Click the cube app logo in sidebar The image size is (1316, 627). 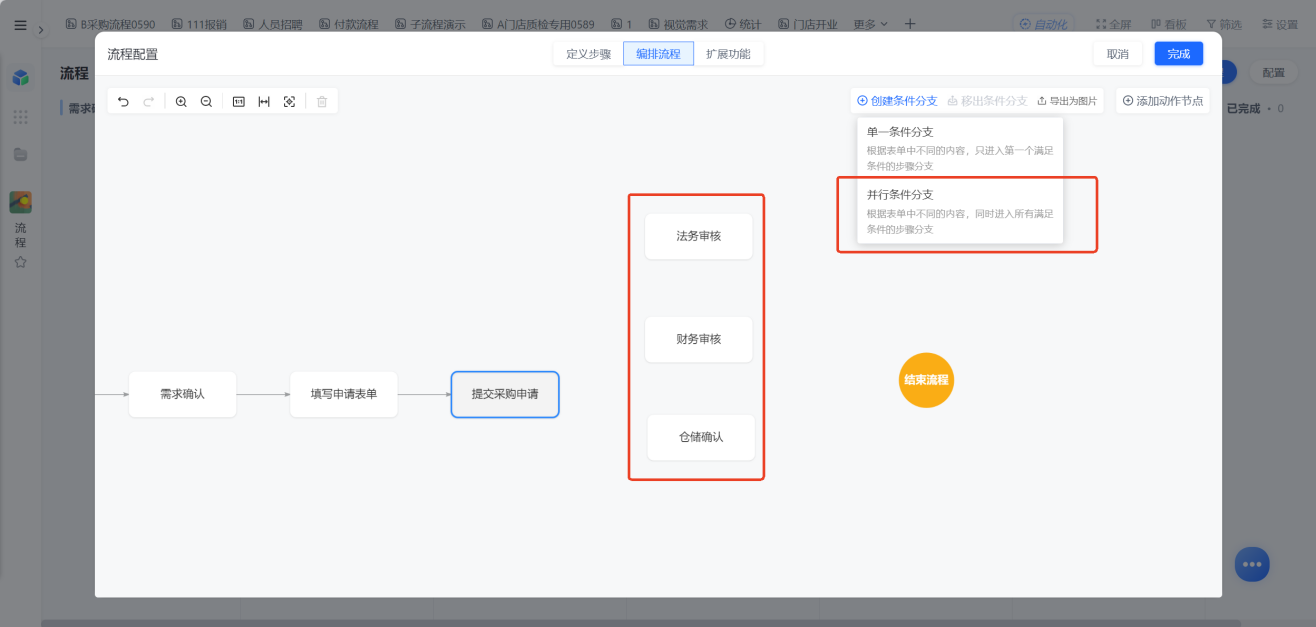pos(20,77)
